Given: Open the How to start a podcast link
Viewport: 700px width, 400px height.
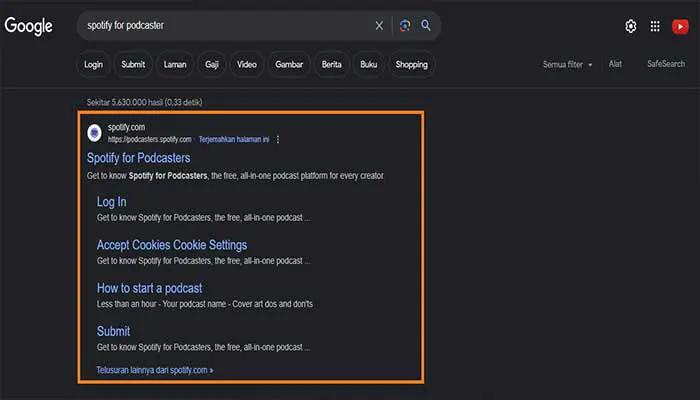Looking at the screenshot, I should (149, 288).
